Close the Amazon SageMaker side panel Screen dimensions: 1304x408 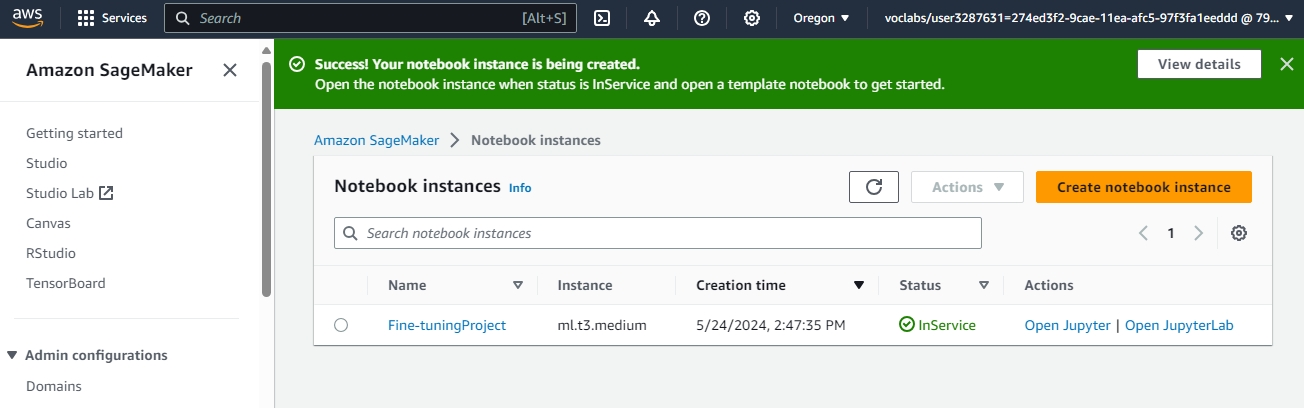(x=230, y=70)
